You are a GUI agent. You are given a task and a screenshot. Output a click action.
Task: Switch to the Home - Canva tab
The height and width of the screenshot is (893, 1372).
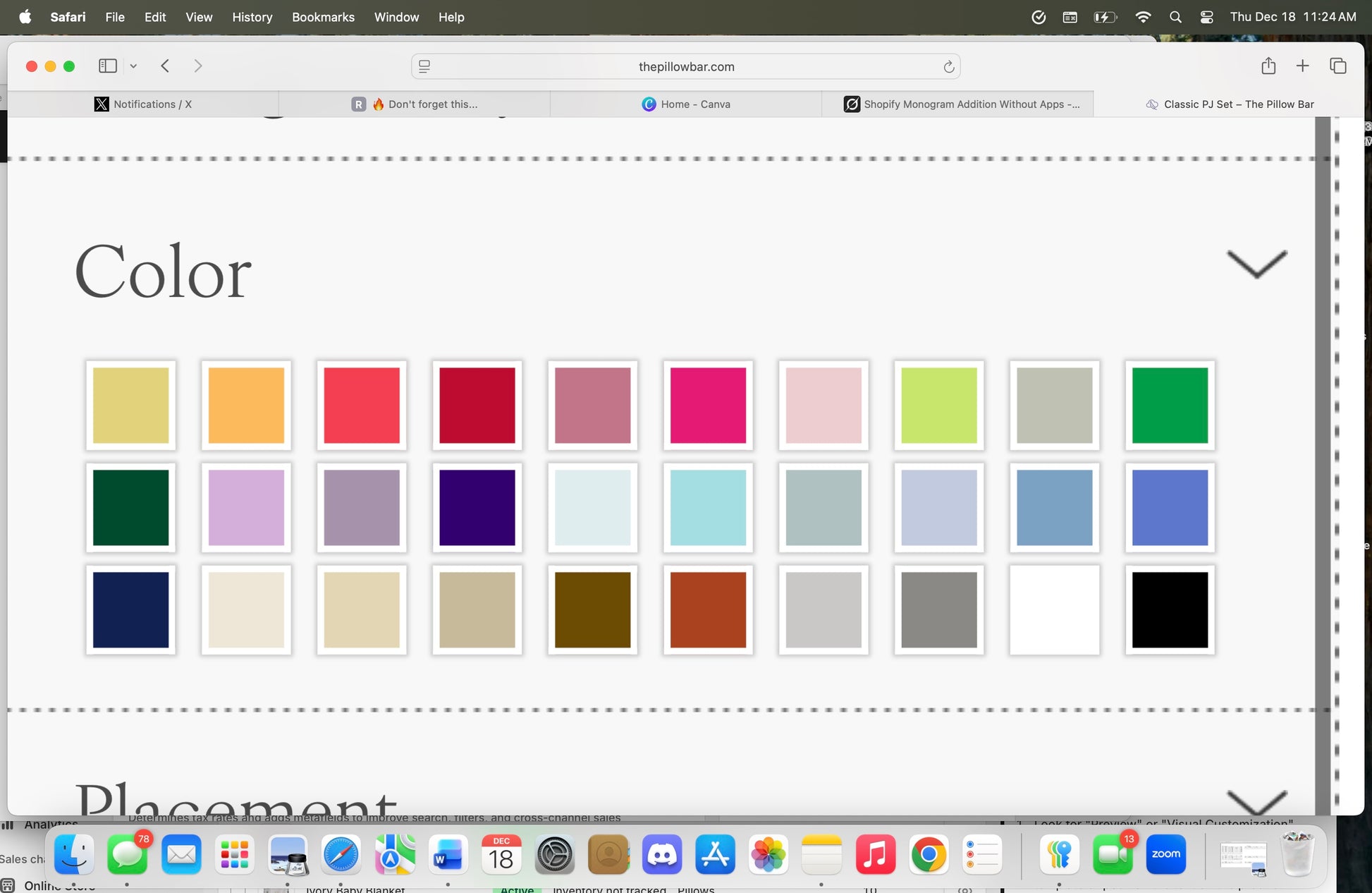point(686,104)
